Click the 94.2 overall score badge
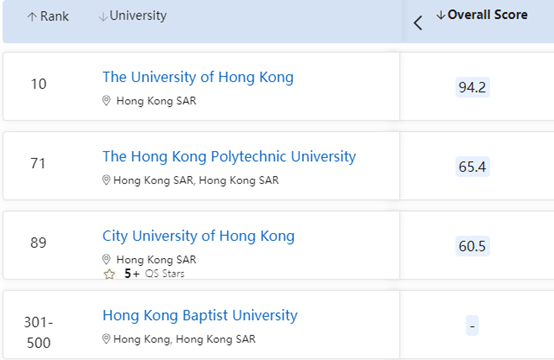This screenshot has width=554, height=360. (x=472, y=87)
